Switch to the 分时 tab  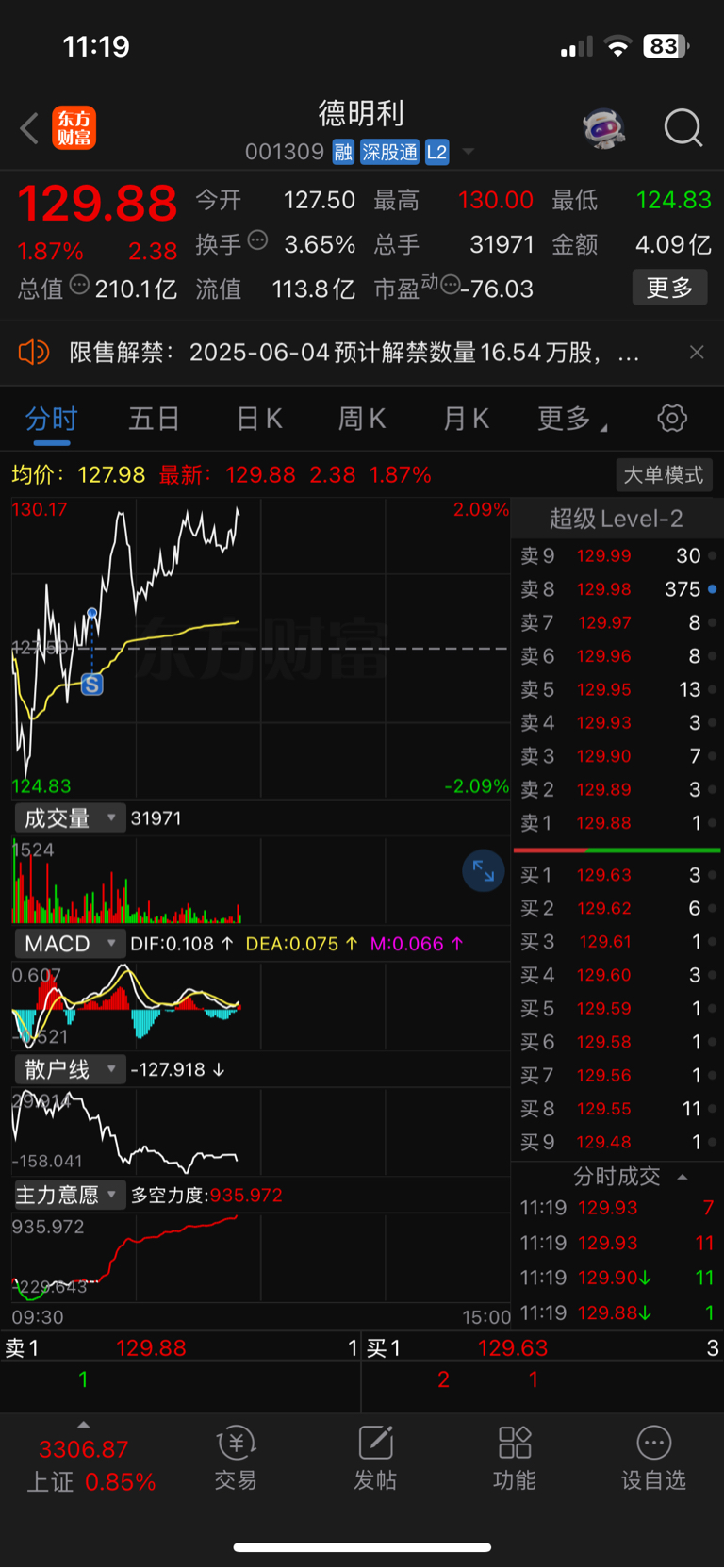(x=51, y=419)
